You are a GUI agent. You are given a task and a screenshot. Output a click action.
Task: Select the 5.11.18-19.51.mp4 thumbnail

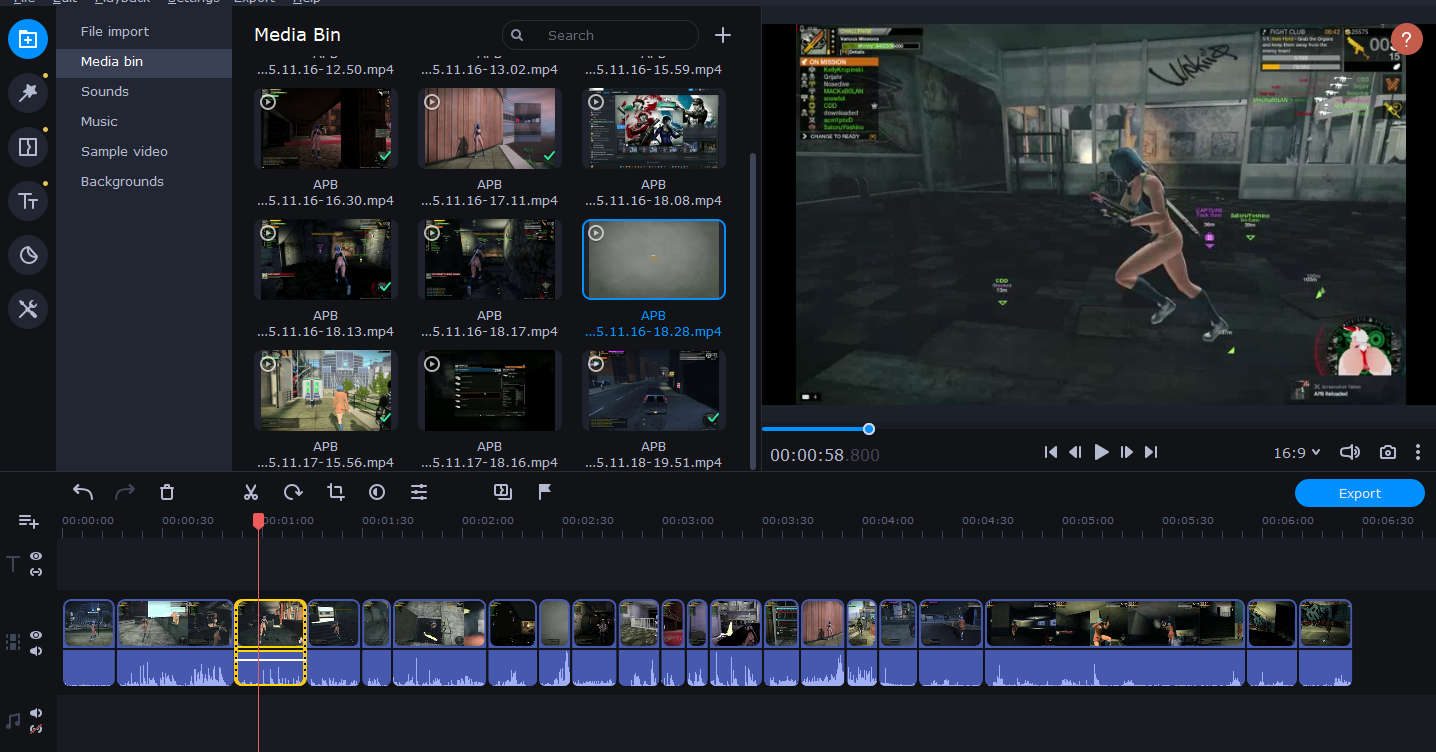tap(653, 390)
